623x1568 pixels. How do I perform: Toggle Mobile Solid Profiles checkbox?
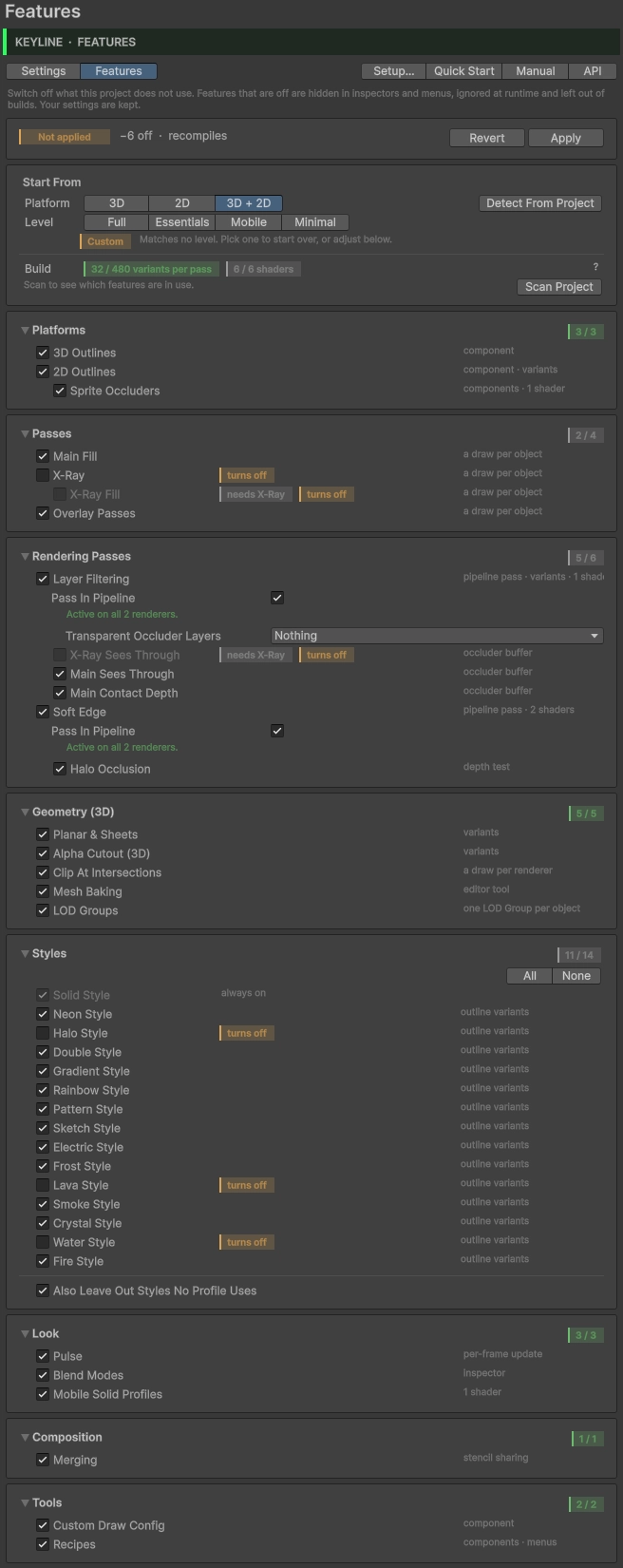point(43,1394)
